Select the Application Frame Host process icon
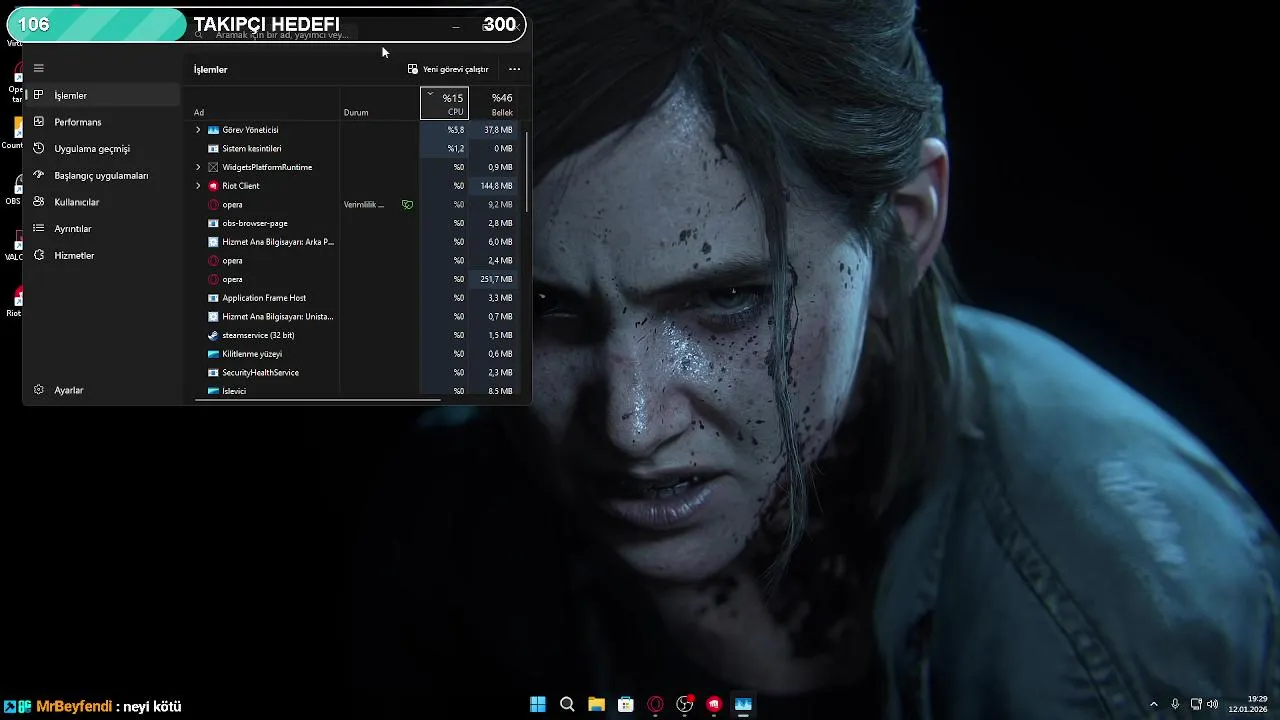Image resolution: width=1280 pixels, height=720 pixels. [x=213, y=298]
